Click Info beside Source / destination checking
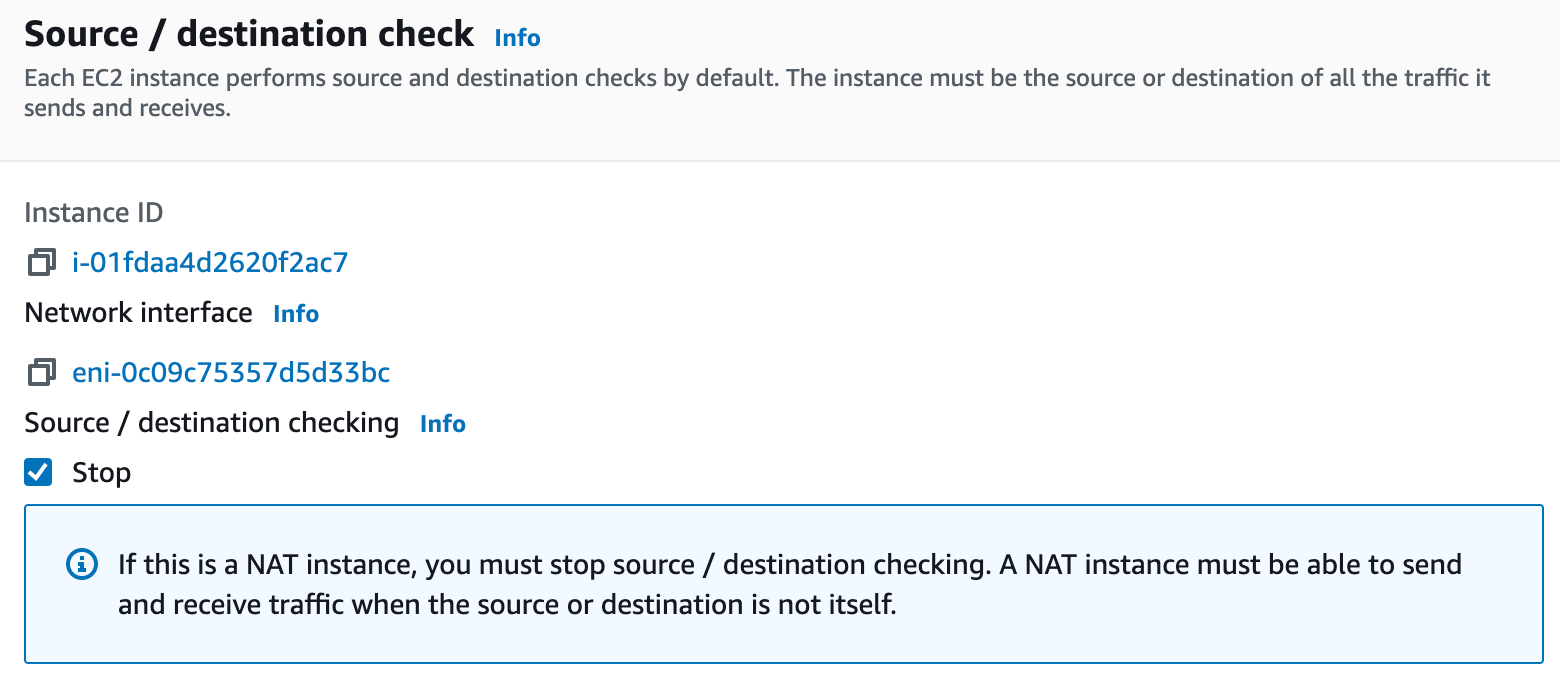The width and height of the screenshot is (1560, 676). point(442,423)
